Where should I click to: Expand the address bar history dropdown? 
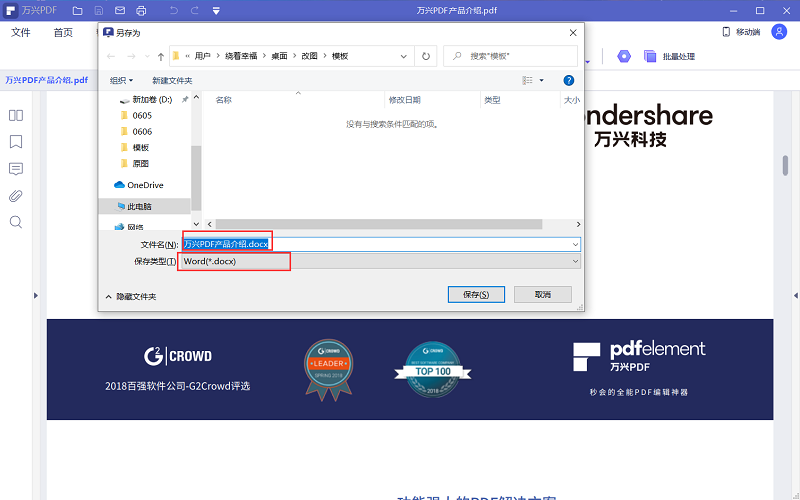404,56
